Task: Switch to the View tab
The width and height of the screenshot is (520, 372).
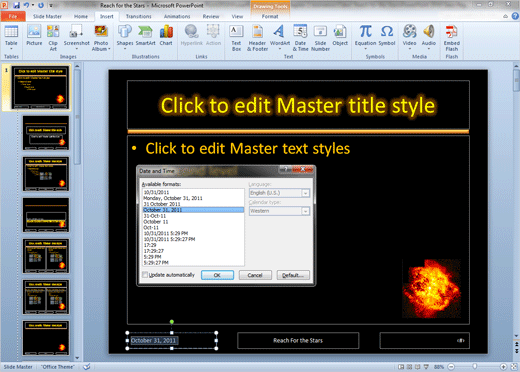Action: (237, 16)
